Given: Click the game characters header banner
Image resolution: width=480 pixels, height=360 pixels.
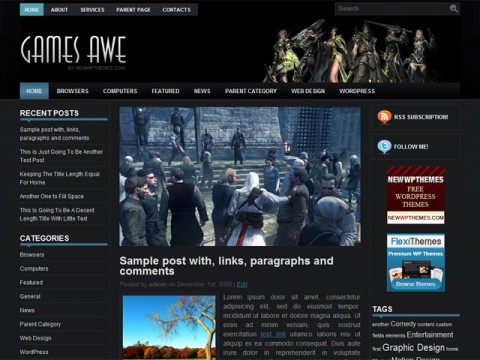Looking at the screenshot, I should click(350, 51).
